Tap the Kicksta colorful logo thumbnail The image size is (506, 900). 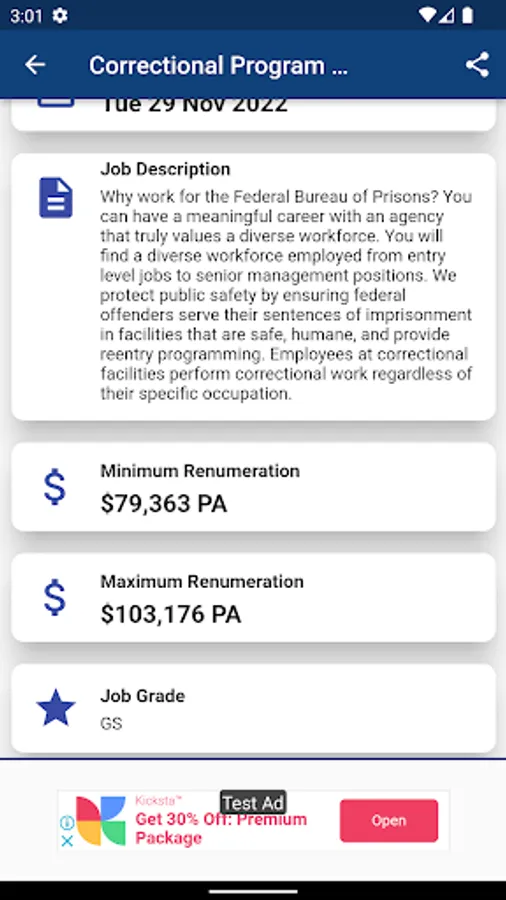point(101,821)
